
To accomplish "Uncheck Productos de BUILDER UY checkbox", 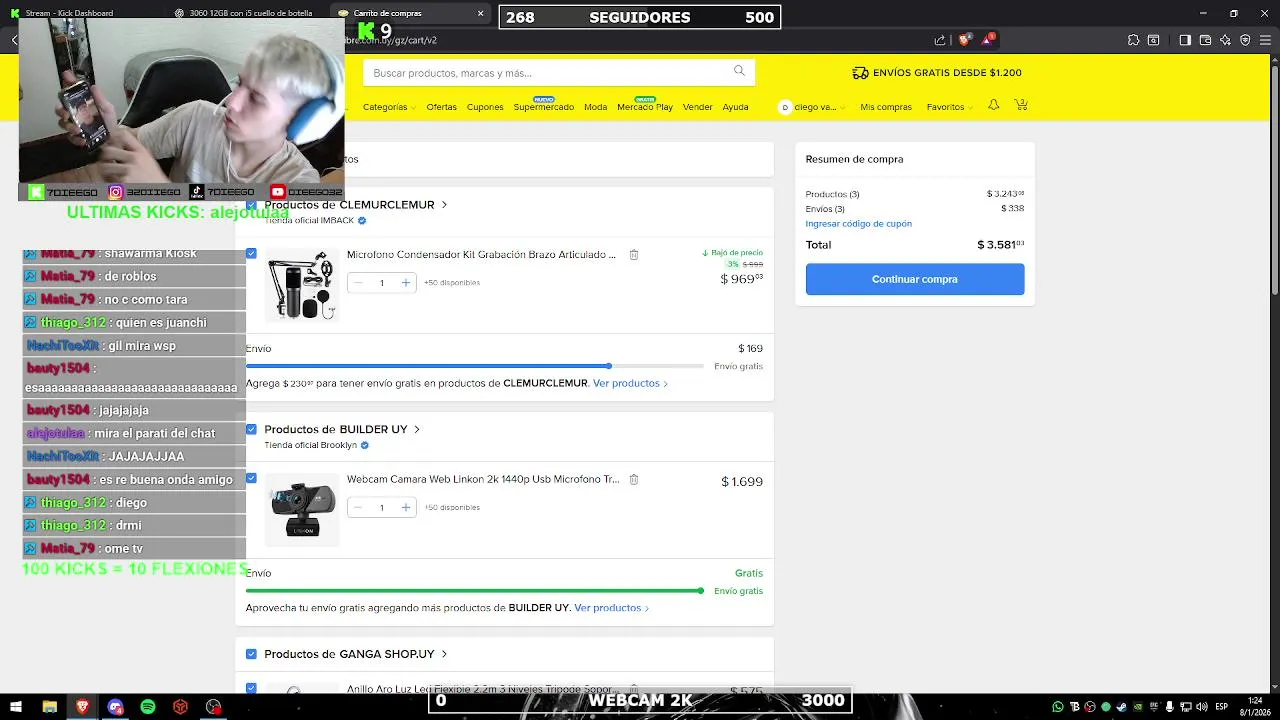I will (251, 430).
